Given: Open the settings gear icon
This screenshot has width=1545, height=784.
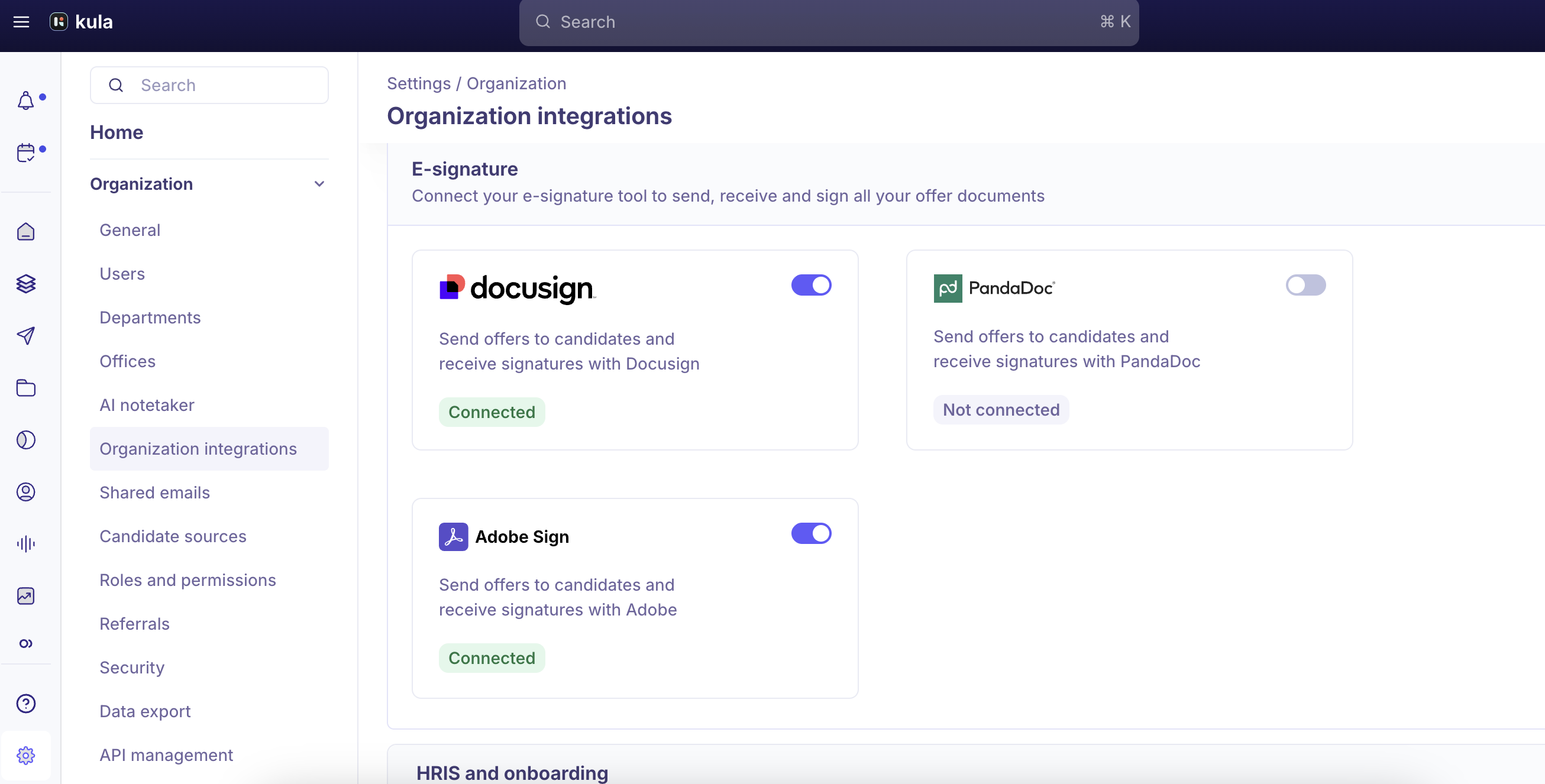Looking at the screenshot, I should [26, 755].
